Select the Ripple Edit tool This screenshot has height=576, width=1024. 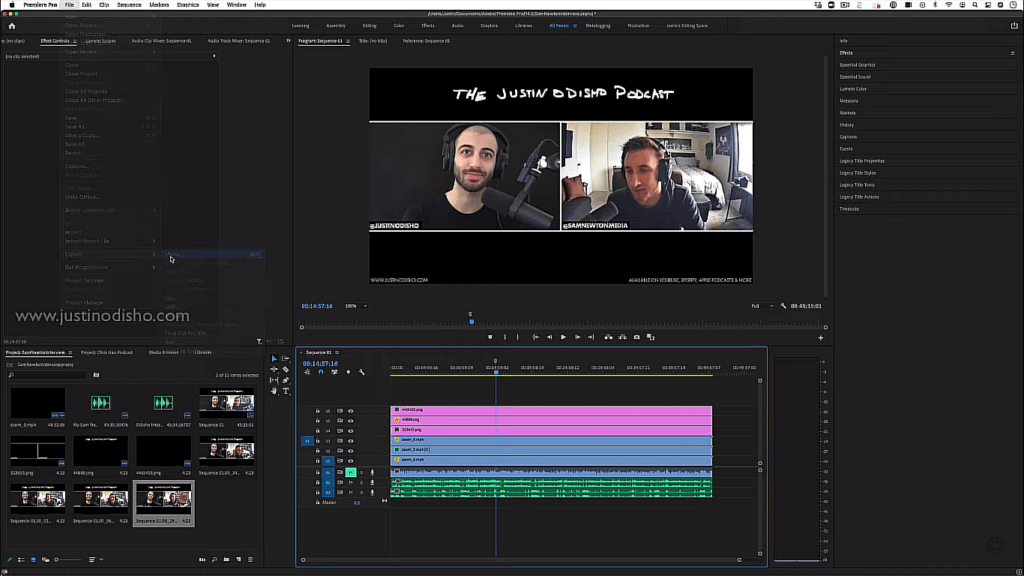click(274, 369)
